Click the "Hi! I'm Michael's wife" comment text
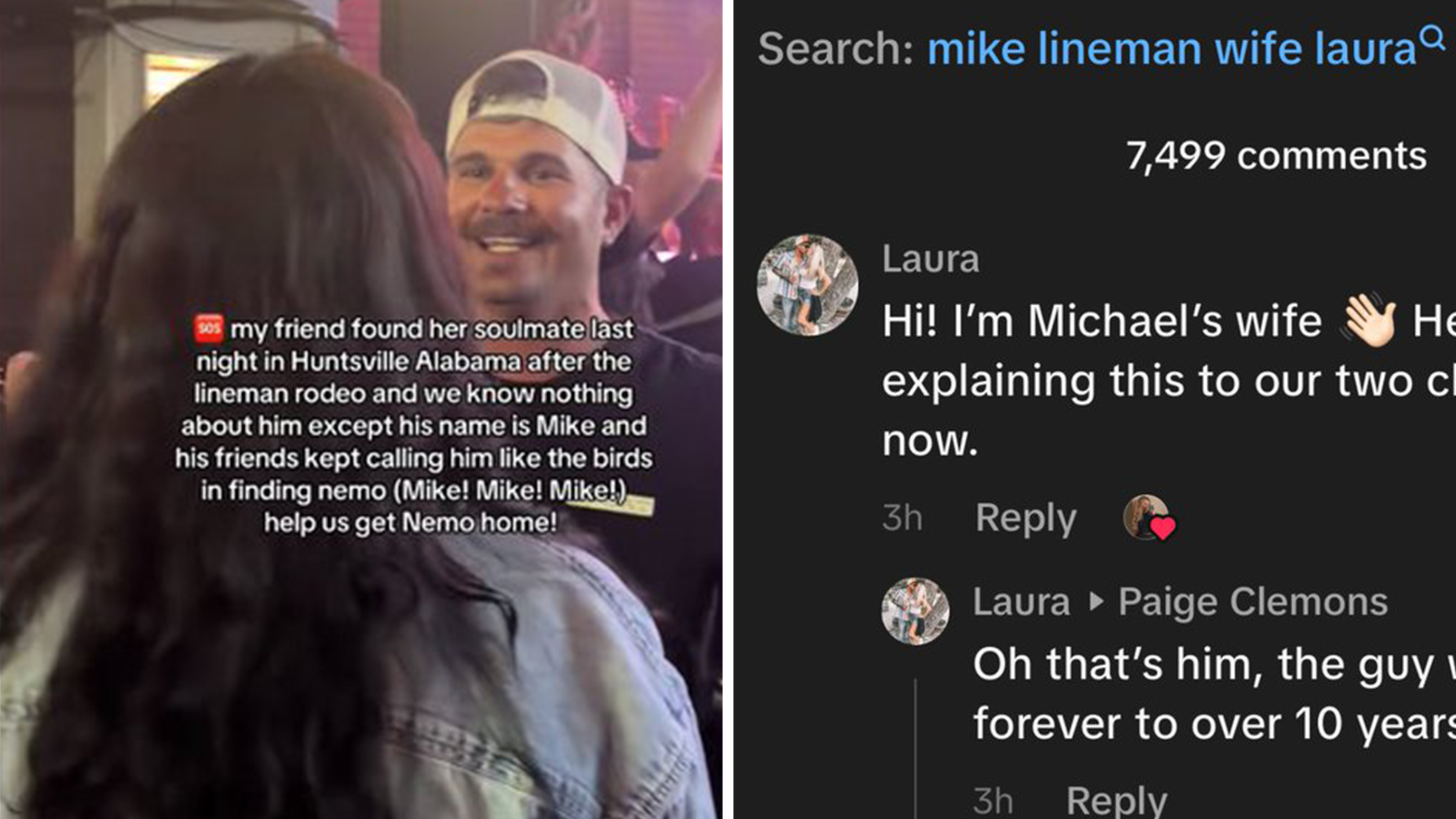This screenshot has width=1456, height=819. click(1101, 321)
